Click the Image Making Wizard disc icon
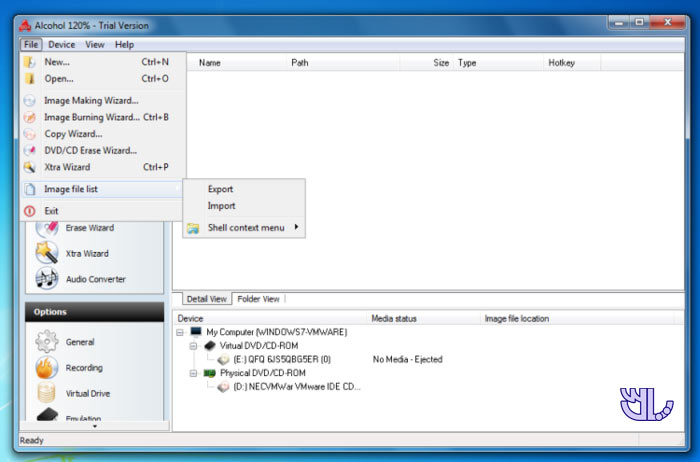 (29, 100)
